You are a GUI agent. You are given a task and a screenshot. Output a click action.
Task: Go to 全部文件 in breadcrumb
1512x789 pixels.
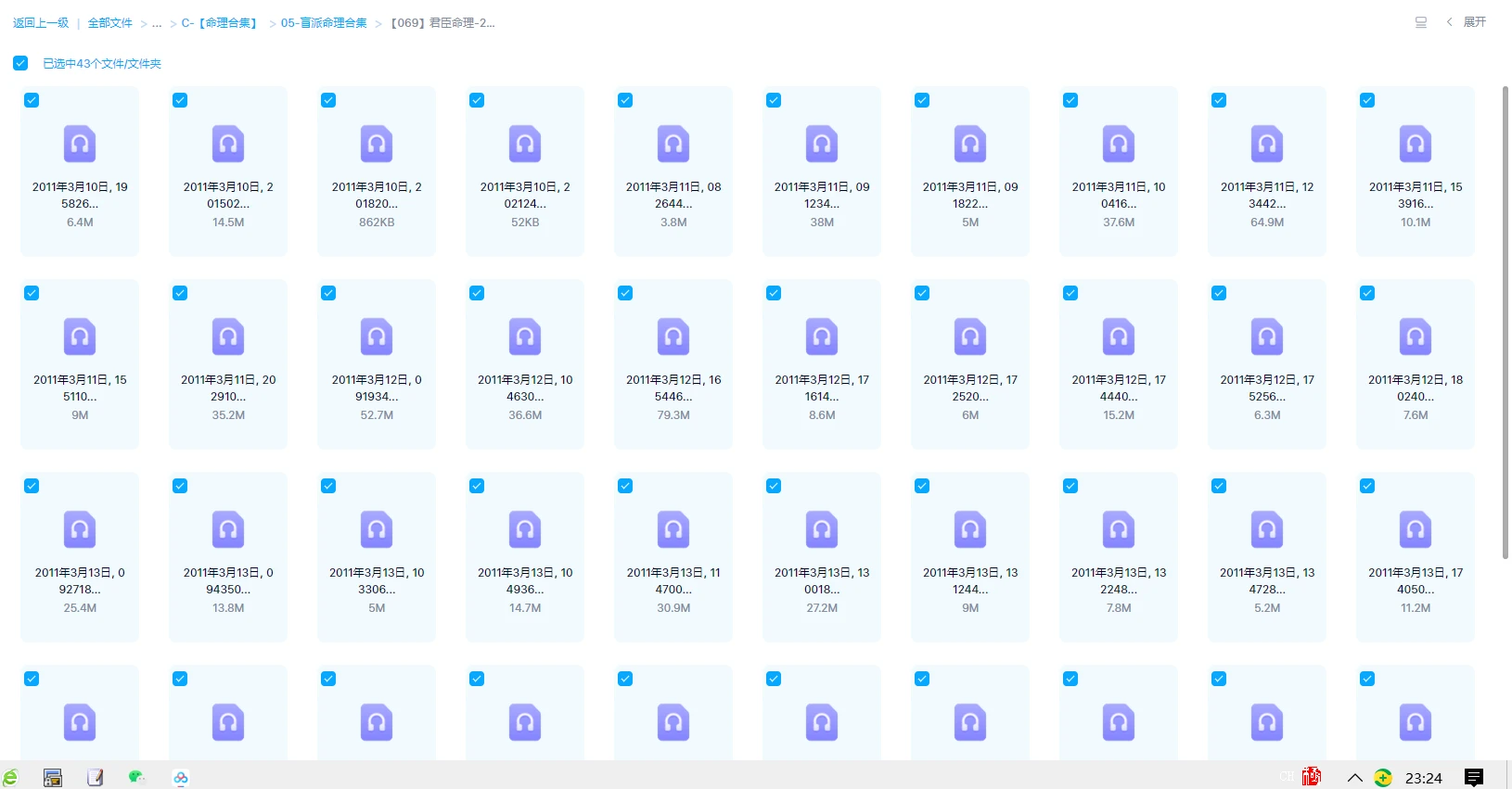tap(110, 23)
